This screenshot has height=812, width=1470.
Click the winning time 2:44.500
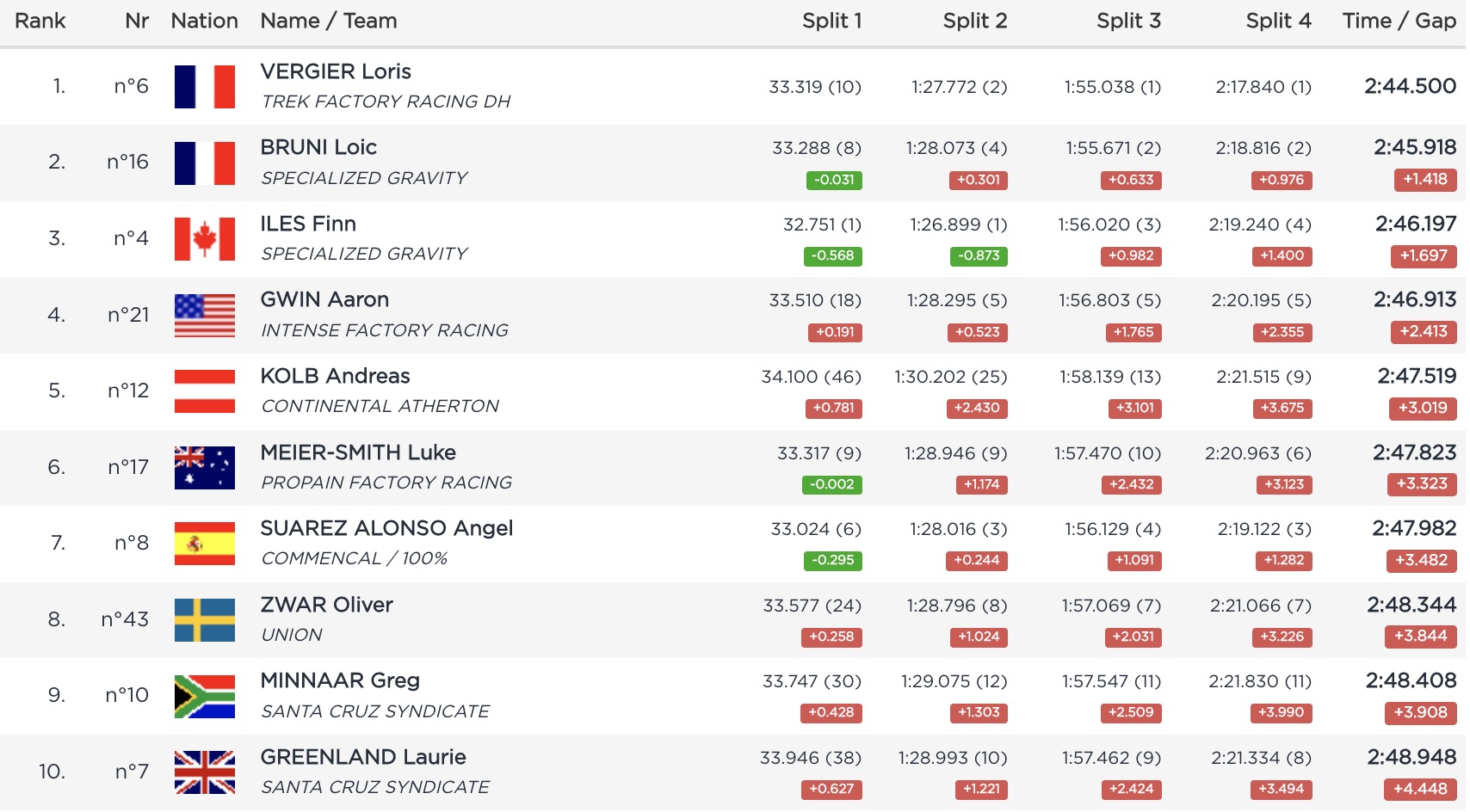[1410, 87]
